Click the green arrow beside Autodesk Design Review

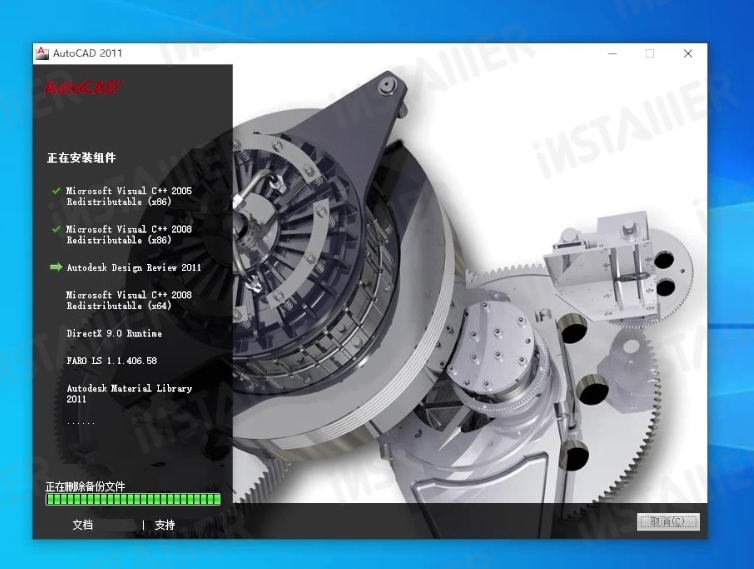coord(56,267)
